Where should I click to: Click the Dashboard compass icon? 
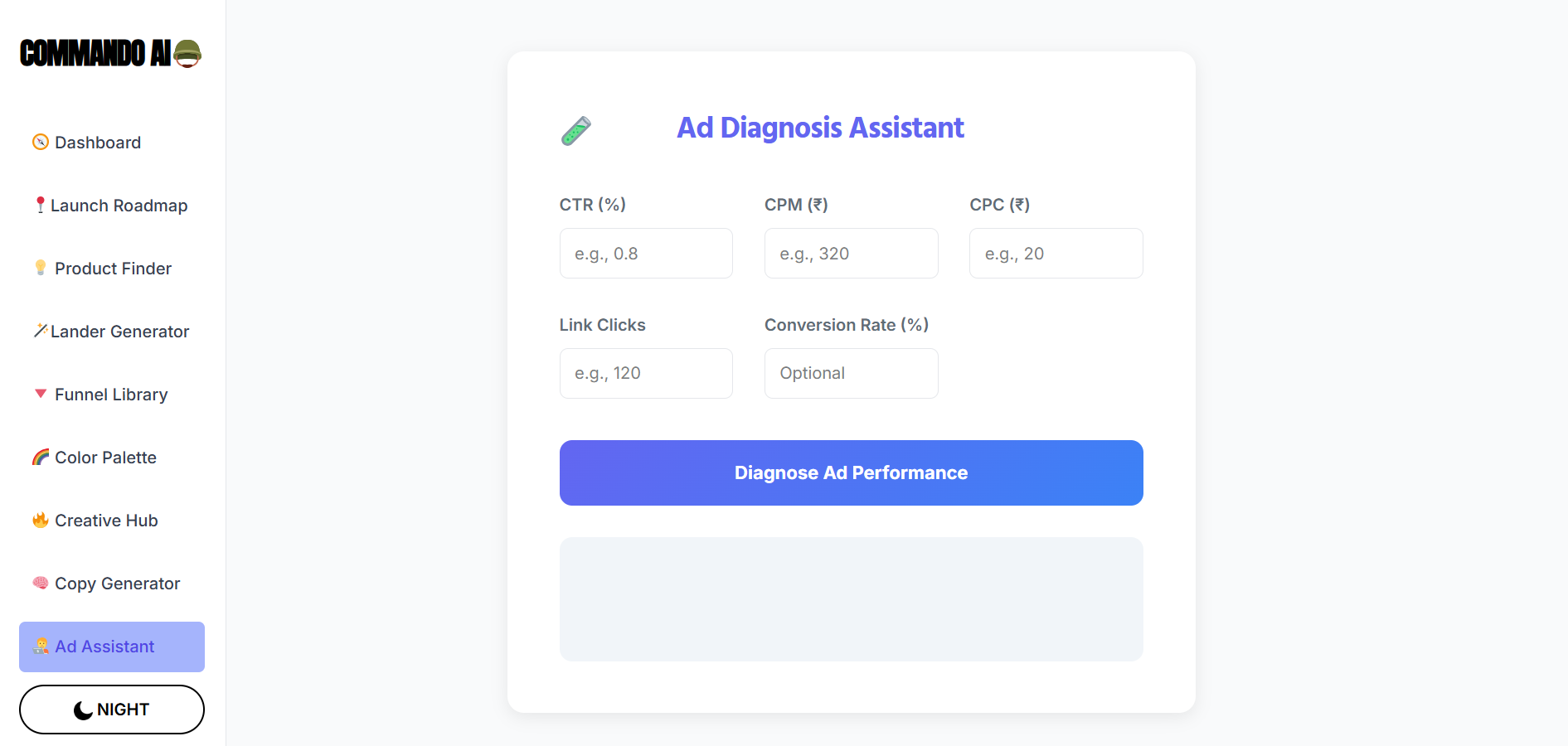pos(40,143)
